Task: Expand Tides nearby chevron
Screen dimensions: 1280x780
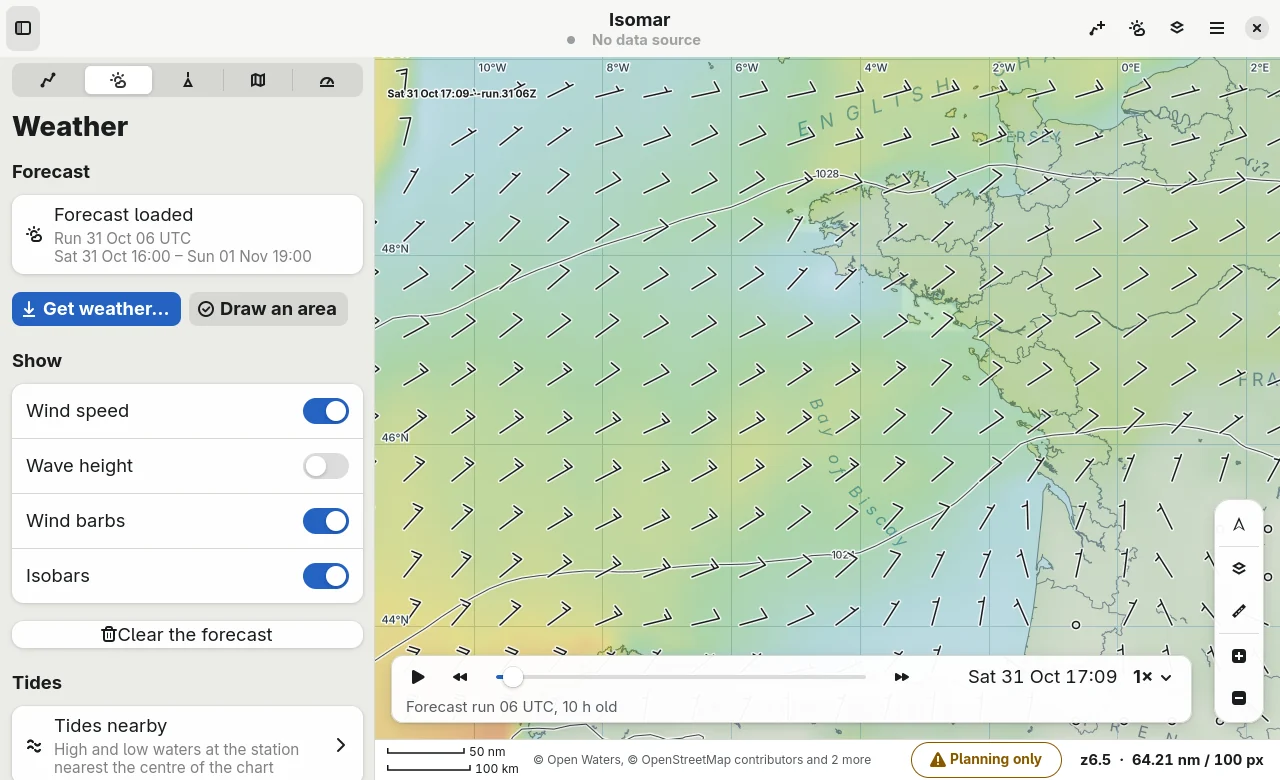Action: [x=340, y=745]
